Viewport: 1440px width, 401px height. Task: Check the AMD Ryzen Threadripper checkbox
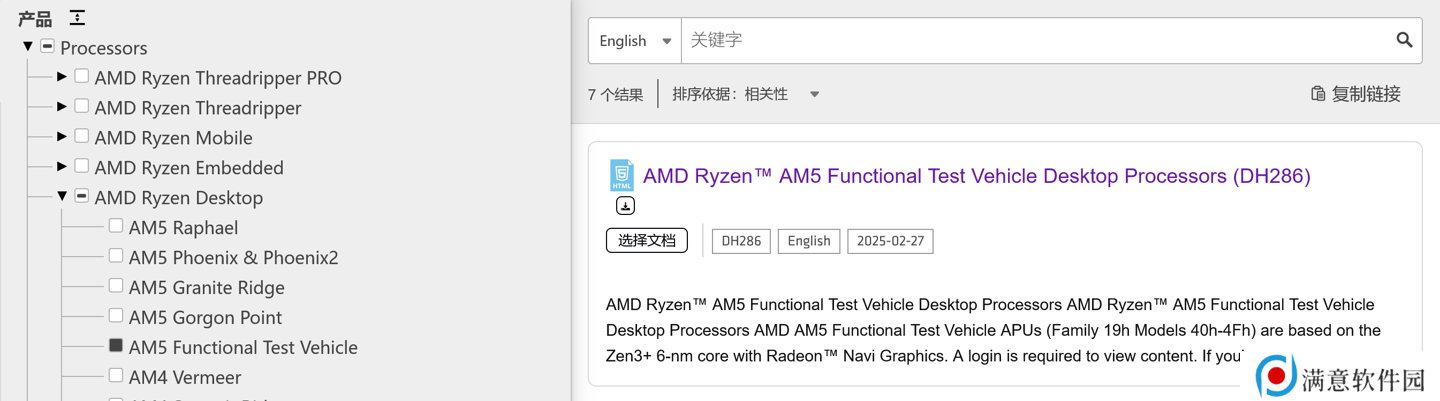click(x=82, y=106)
